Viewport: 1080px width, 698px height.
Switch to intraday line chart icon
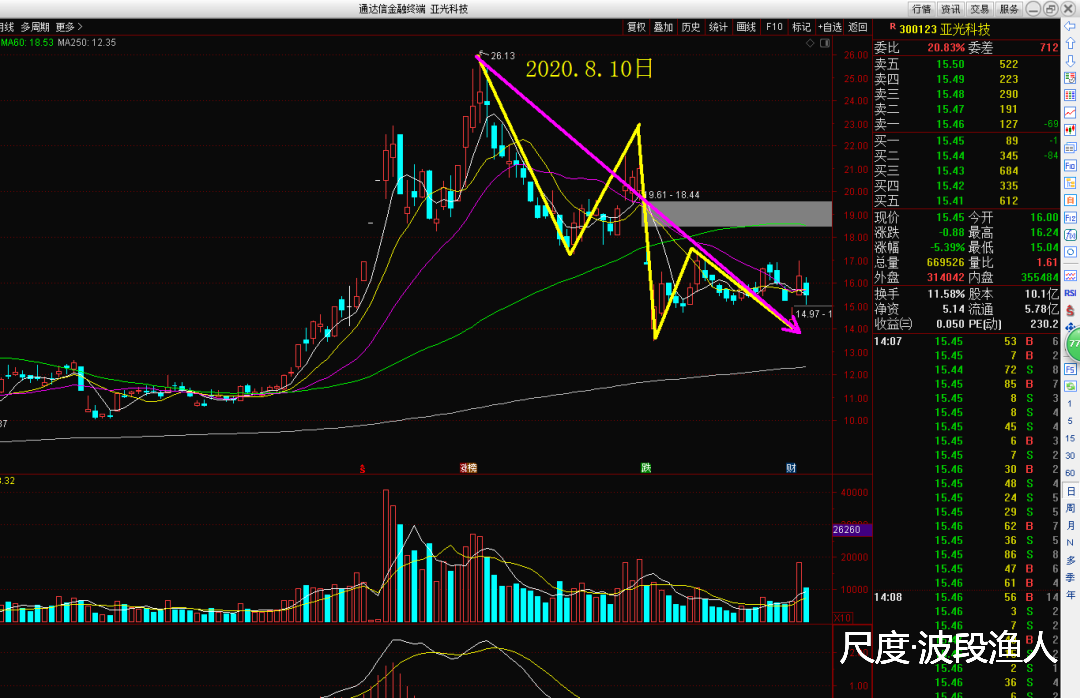1070,112
